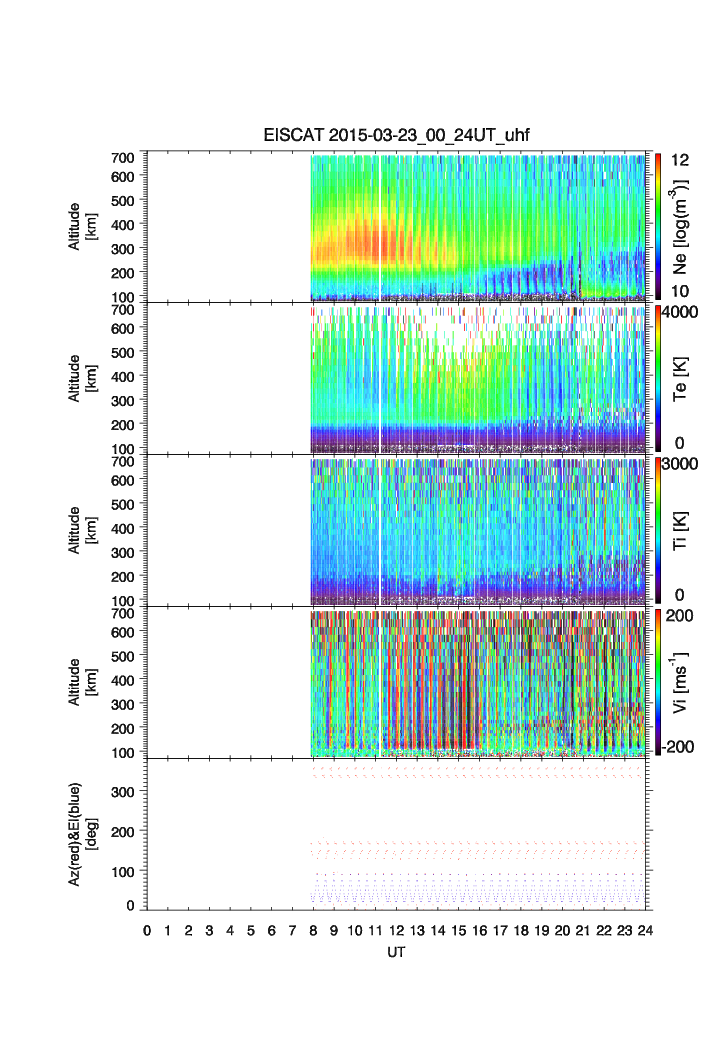Viewport: 708px width, 1062px height.
Task: Click the "4" tick on UT axis
Action: pos(230,931)
